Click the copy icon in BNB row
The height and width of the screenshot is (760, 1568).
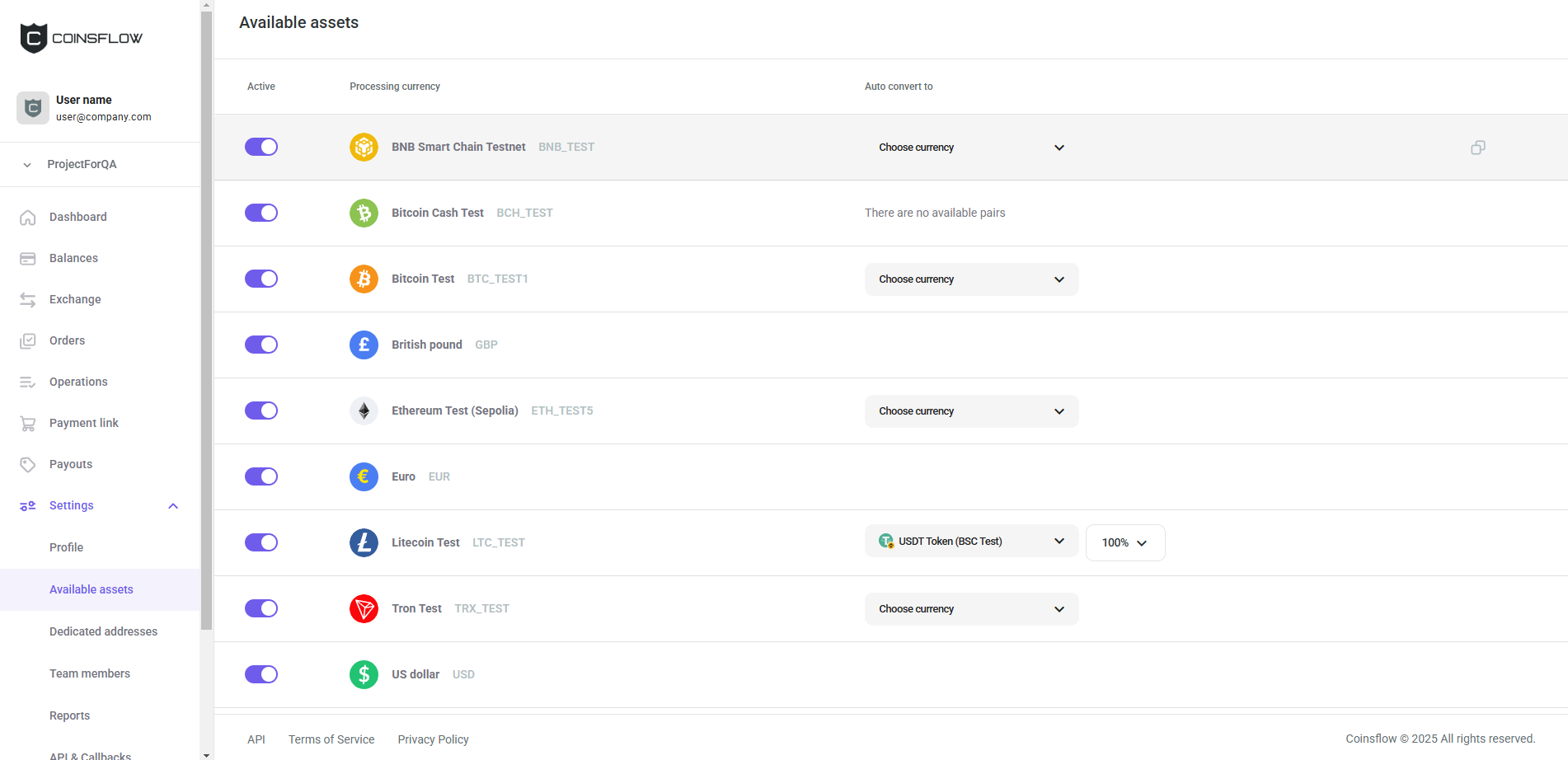[x=1477, y=148]
